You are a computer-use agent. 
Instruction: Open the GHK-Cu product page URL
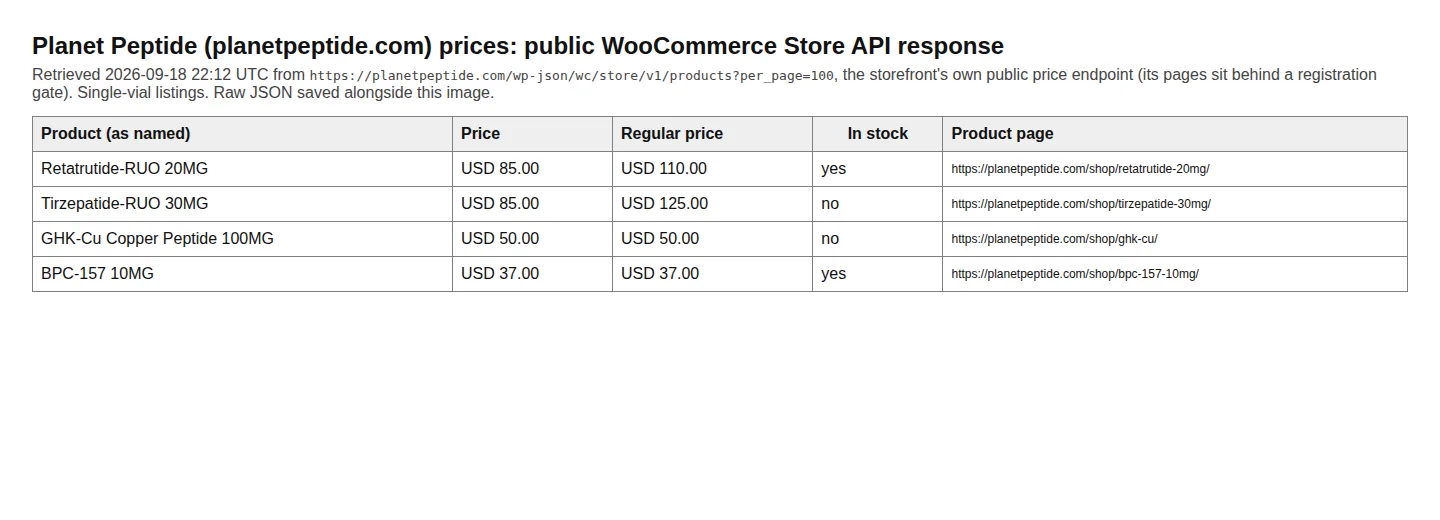coord(1054,239)
